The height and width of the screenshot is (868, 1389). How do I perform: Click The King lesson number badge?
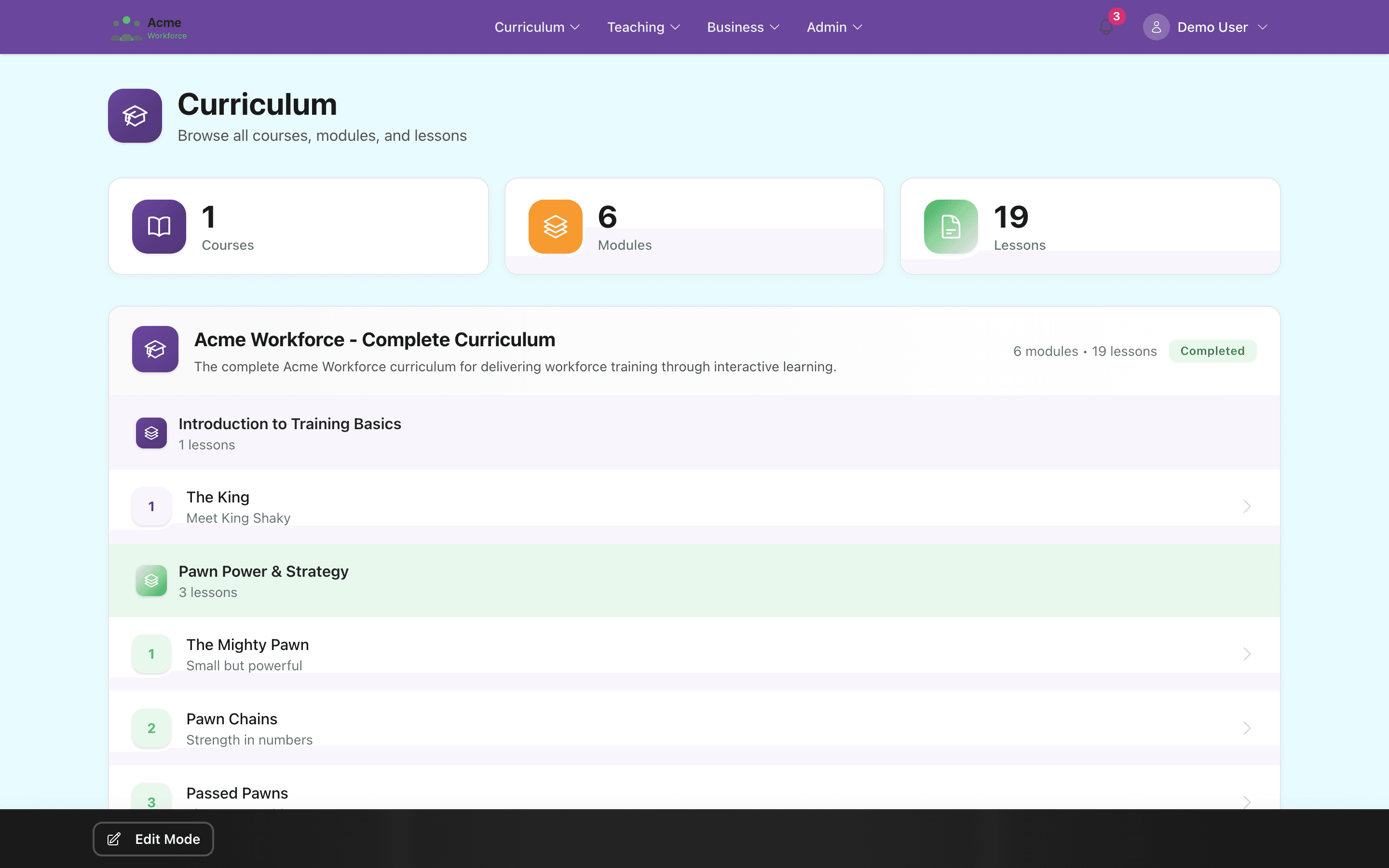click(x=151, y=506)
